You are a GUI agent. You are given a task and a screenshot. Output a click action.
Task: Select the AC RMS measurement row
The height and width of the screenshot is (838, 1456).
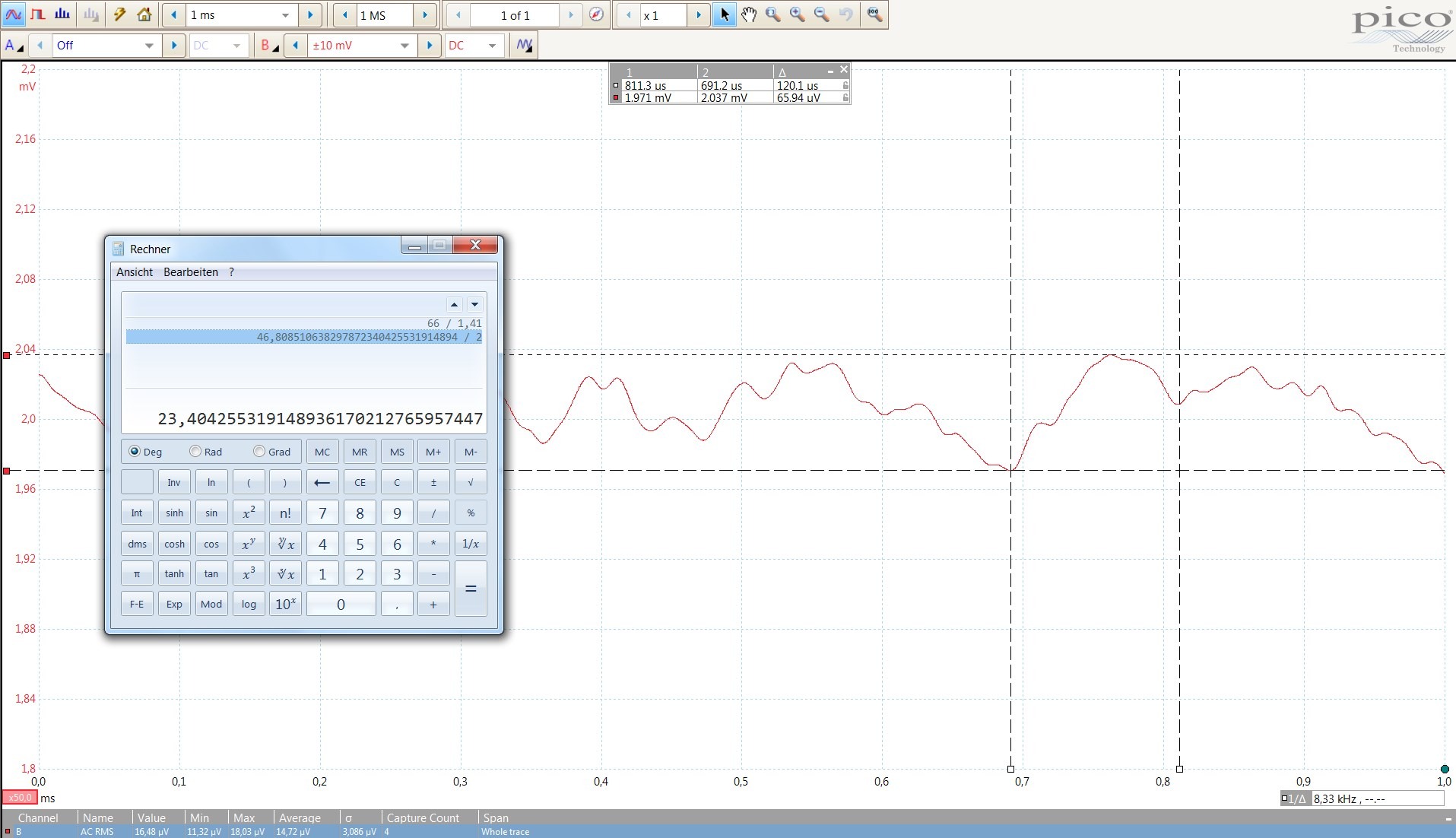click(728, 832)
